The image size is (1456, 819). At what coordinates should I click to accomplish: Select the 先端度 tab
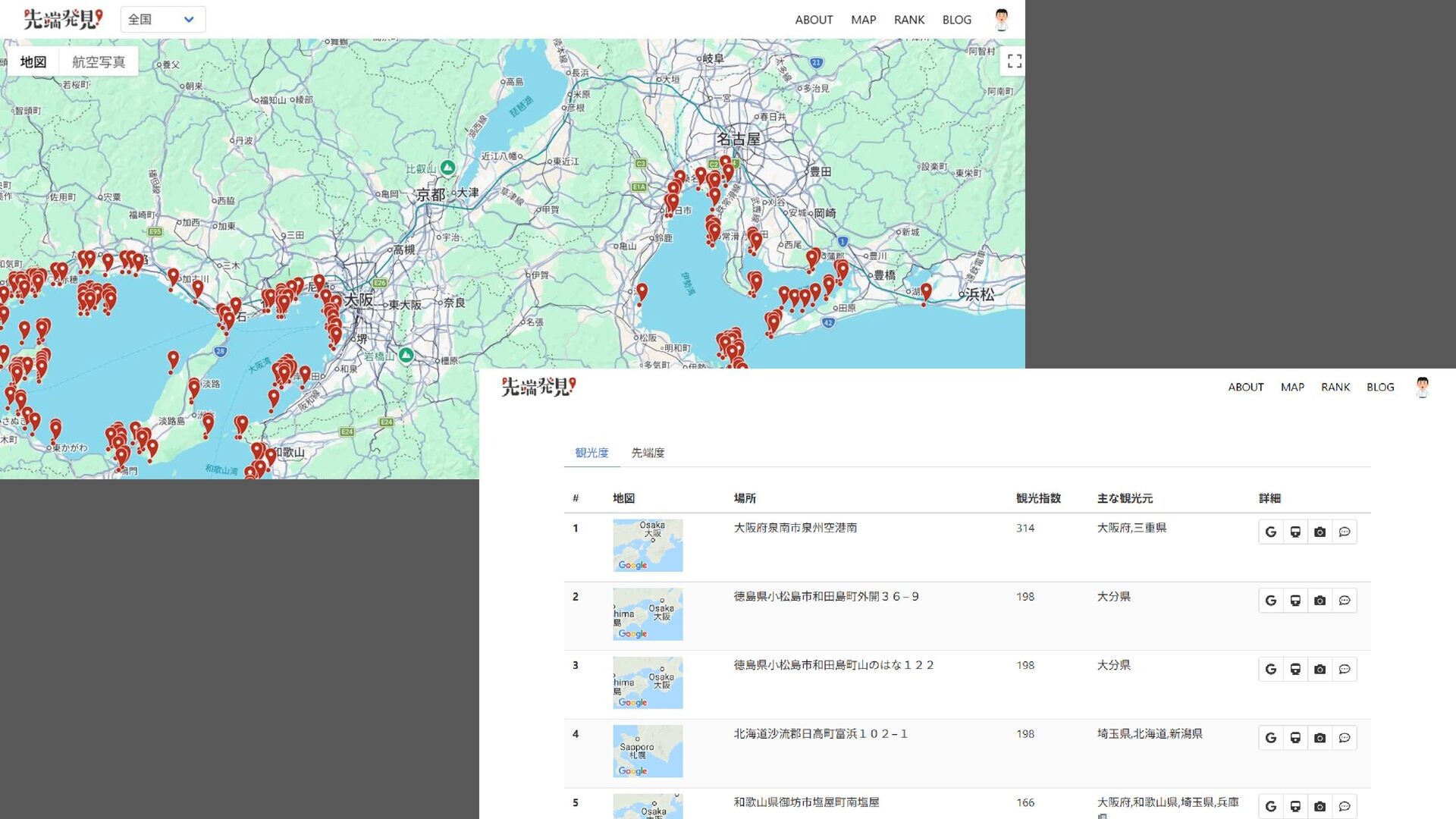pos(648,453)
